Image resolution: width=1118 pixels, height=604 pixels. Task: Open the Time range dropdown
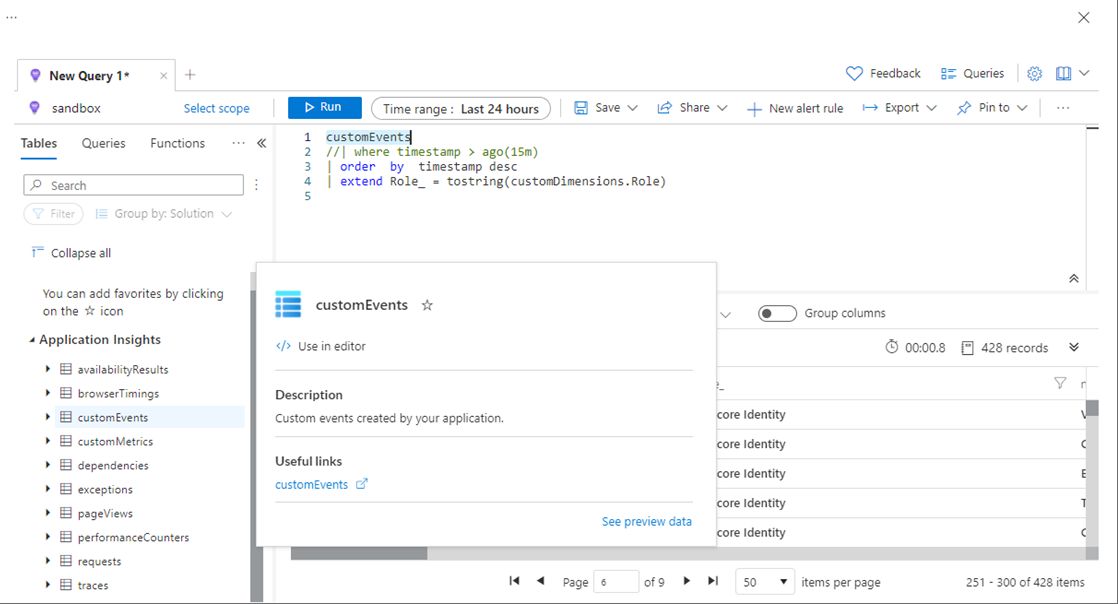460,107
